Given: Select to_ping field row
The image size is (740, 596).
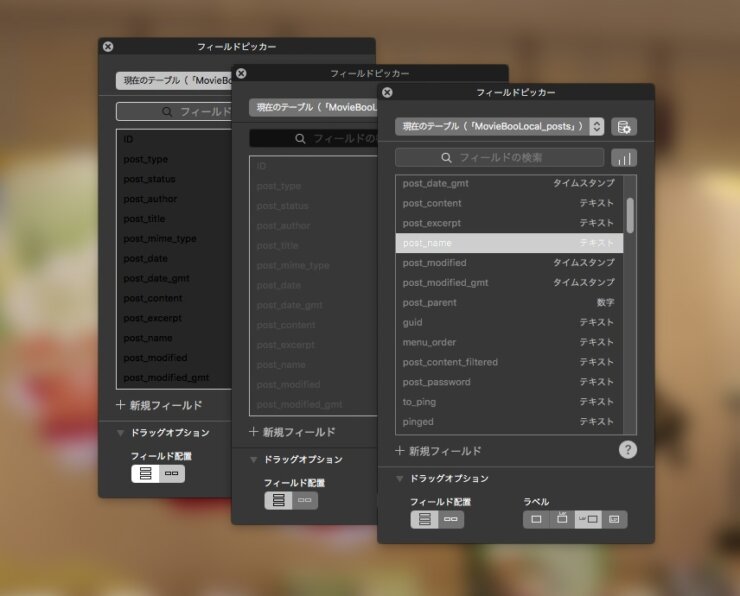Looking at the screenshot, I should point(509,402).
